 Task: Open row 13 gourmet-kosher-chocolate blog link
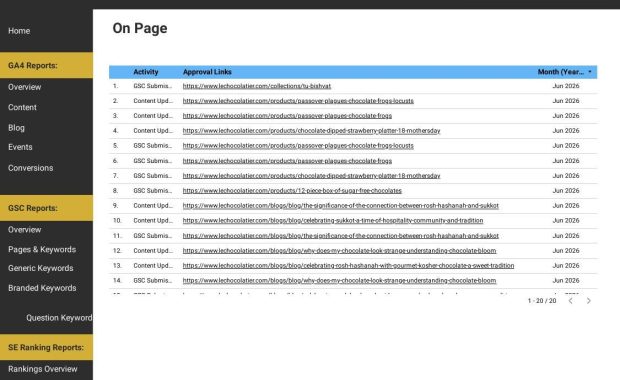coord(348,266)
